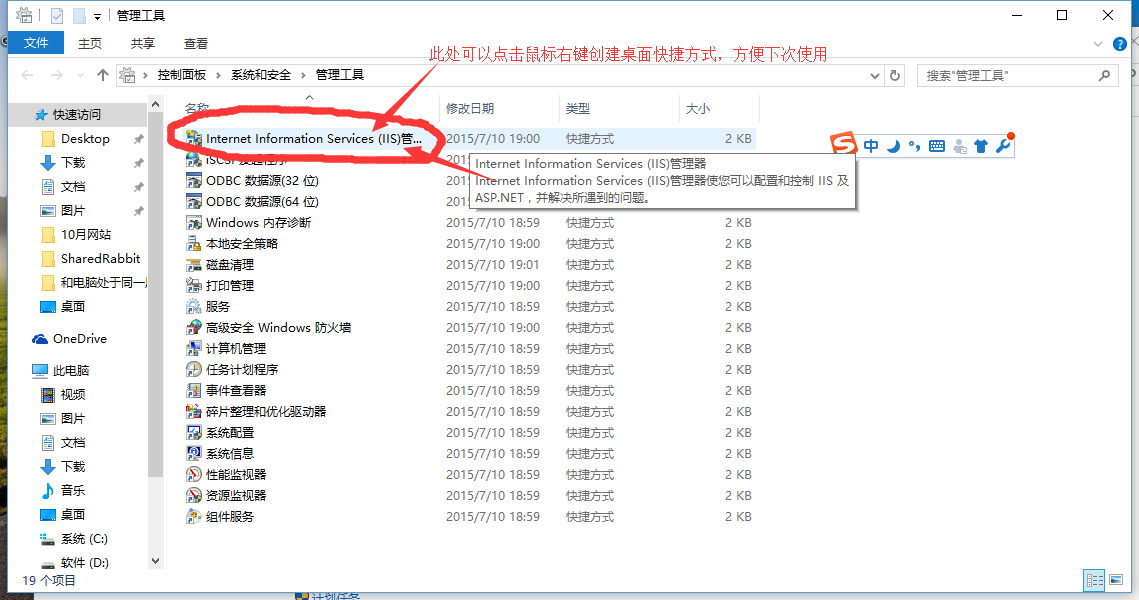Expand the ribbon with the chevron

pyautogui.click(x=1098, y=44)
